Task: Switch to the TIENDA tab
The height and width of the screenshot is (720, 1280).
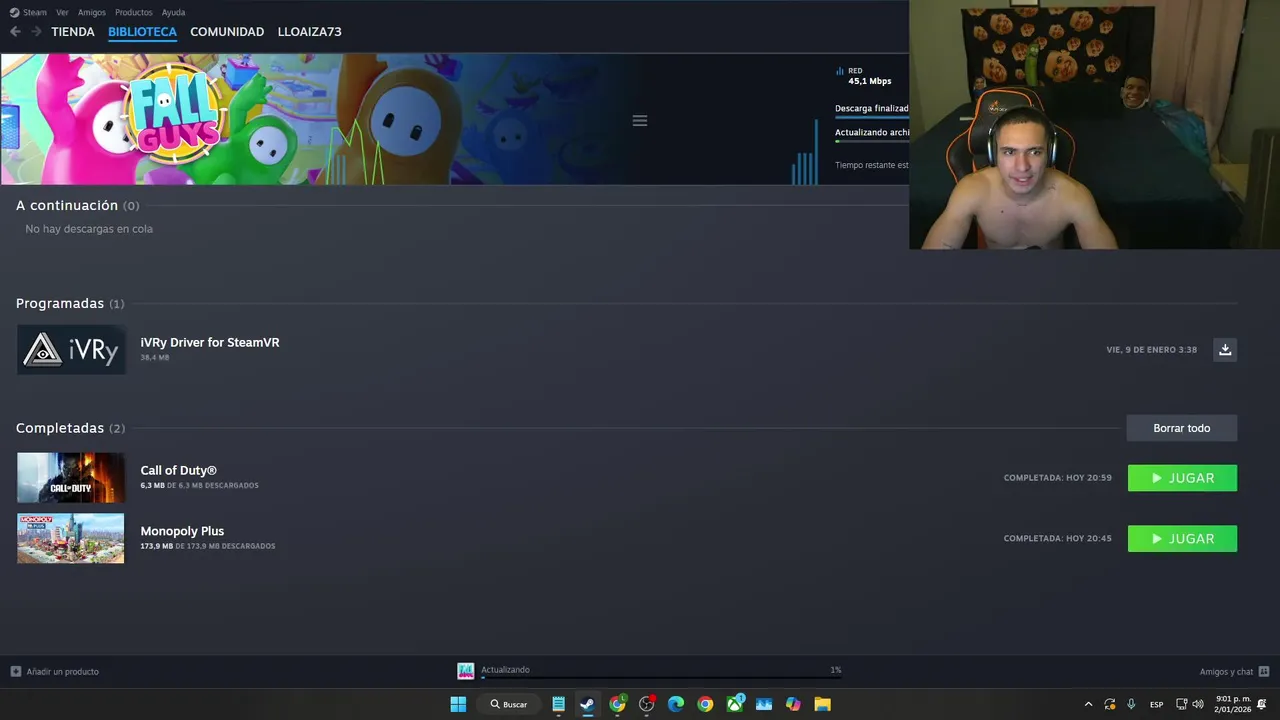Action: pos(73,32)
